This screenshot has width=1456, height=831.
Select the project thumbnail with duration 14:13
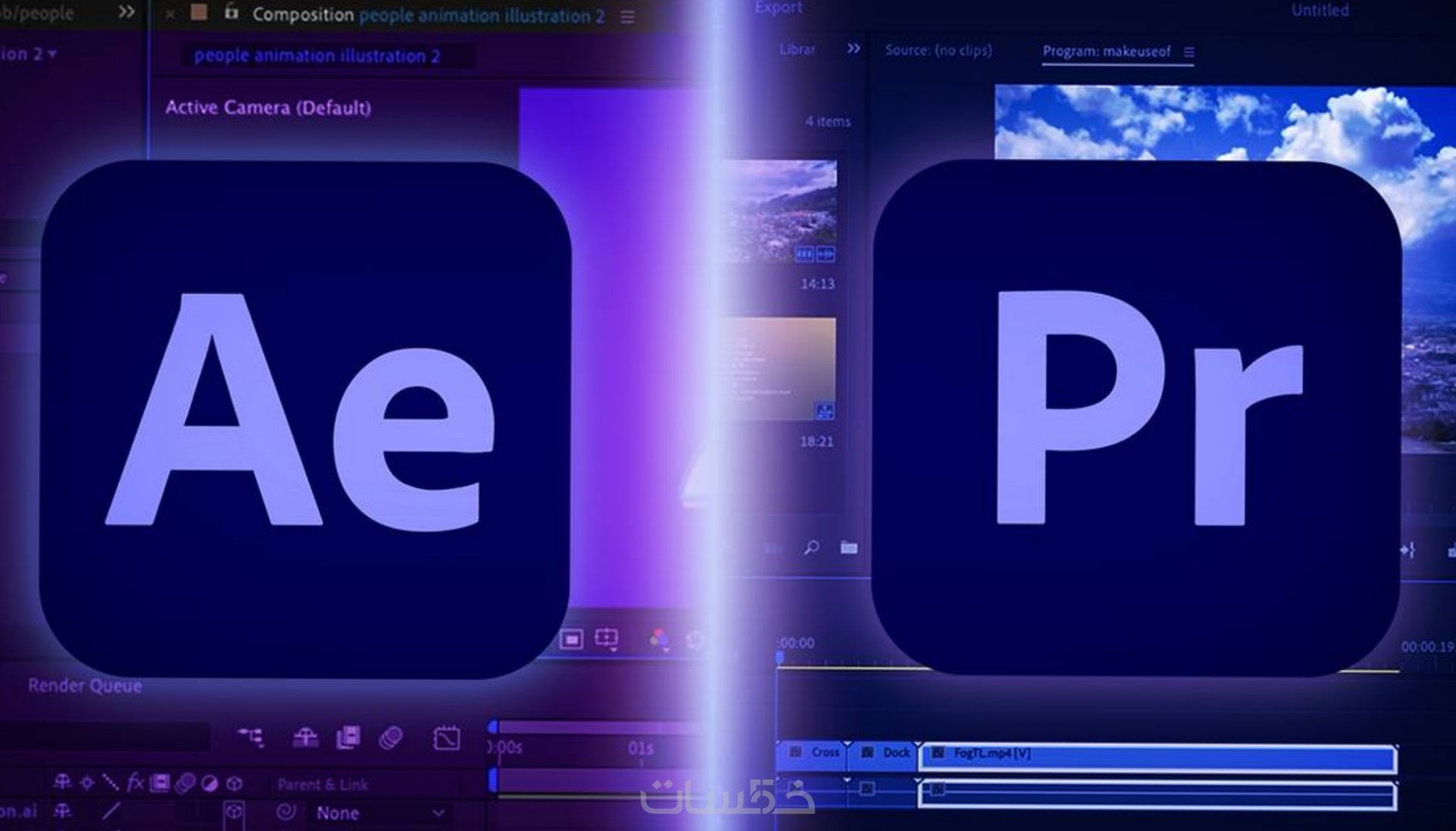pos(779,212)
